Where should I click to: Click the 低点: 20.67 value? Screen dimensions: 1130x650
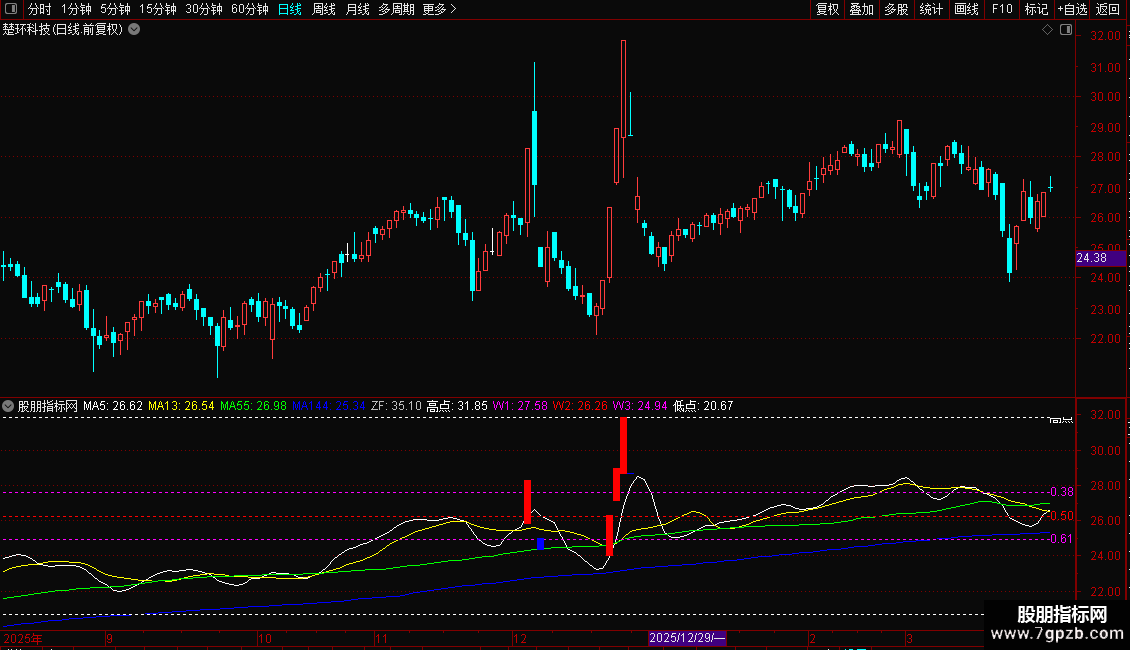click(703, 406)
